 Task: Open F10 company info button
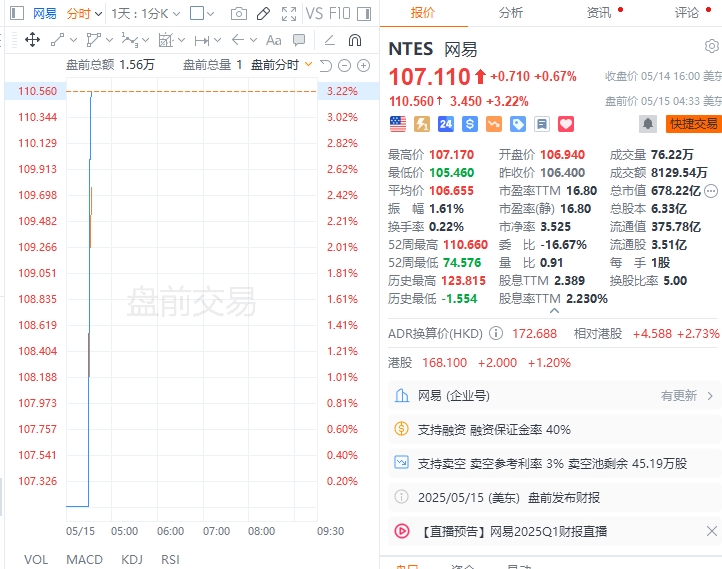(340, 14)
